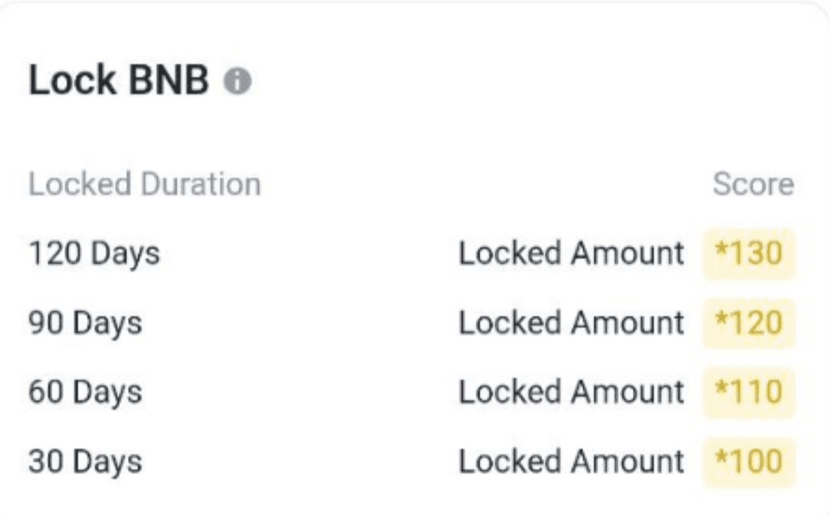Click the word Locked in the column header

pyautogui.click(x=76, y=185)
